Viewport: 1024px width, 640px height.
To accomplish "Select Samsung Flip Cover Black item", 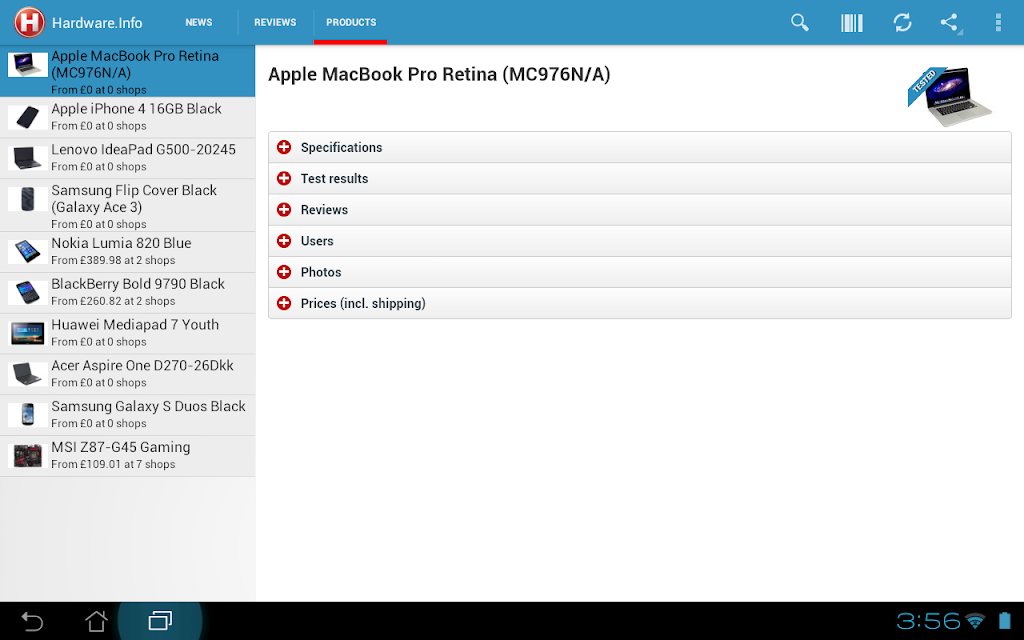I will click(127, 206).
